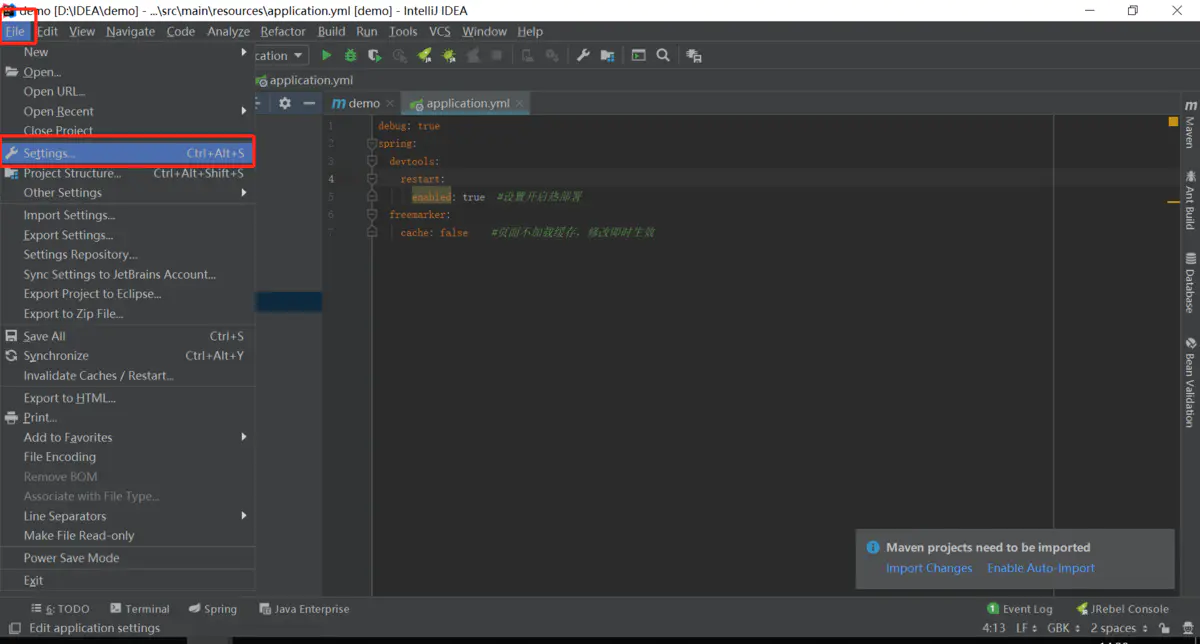
Task: Open the Window menu
Action: pos(484,31)
